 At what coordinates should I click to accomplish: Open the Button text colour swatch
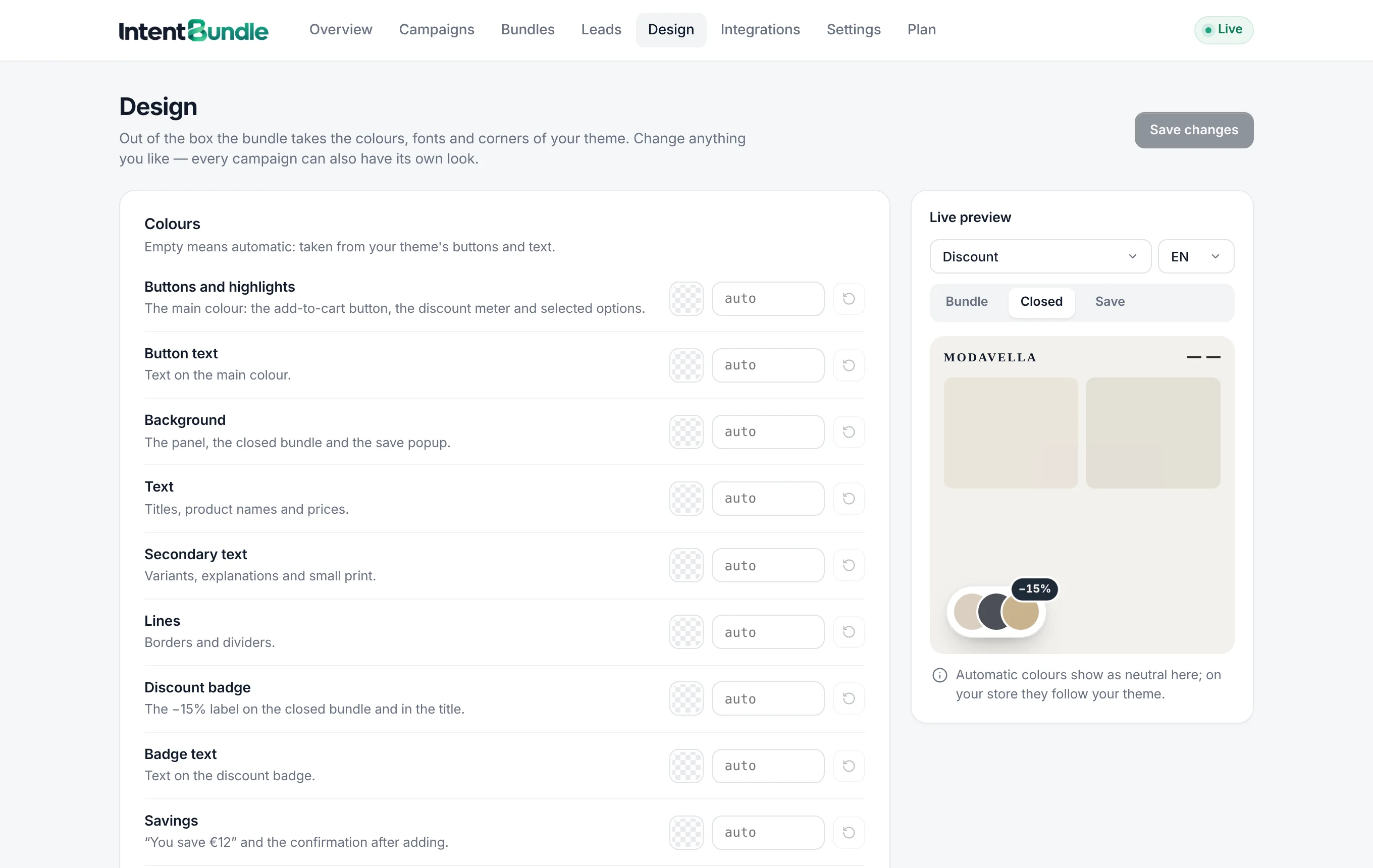click(686, 365)
